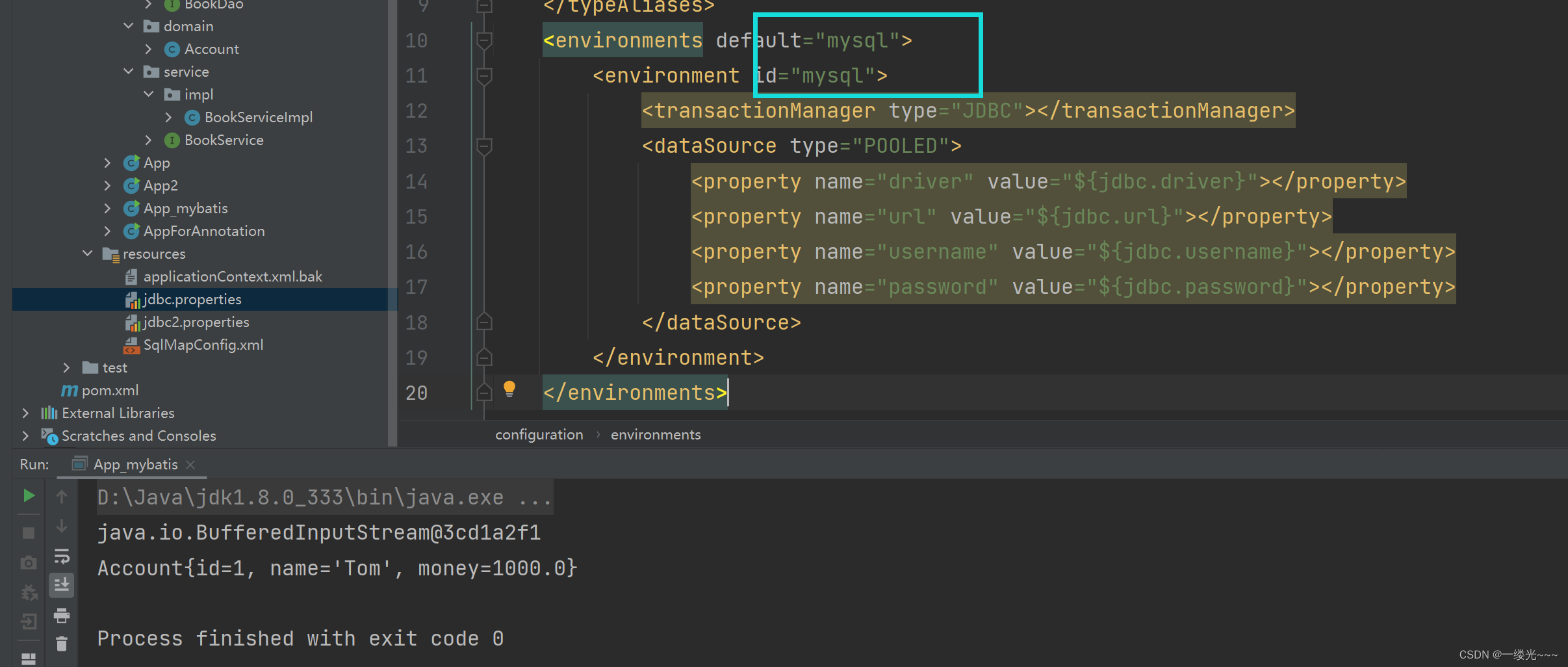Image resolution: width=1568 pixels, height=667 pixels.
Task: Switch to the App_mybatis run tab
Action: tap(135, 464)
